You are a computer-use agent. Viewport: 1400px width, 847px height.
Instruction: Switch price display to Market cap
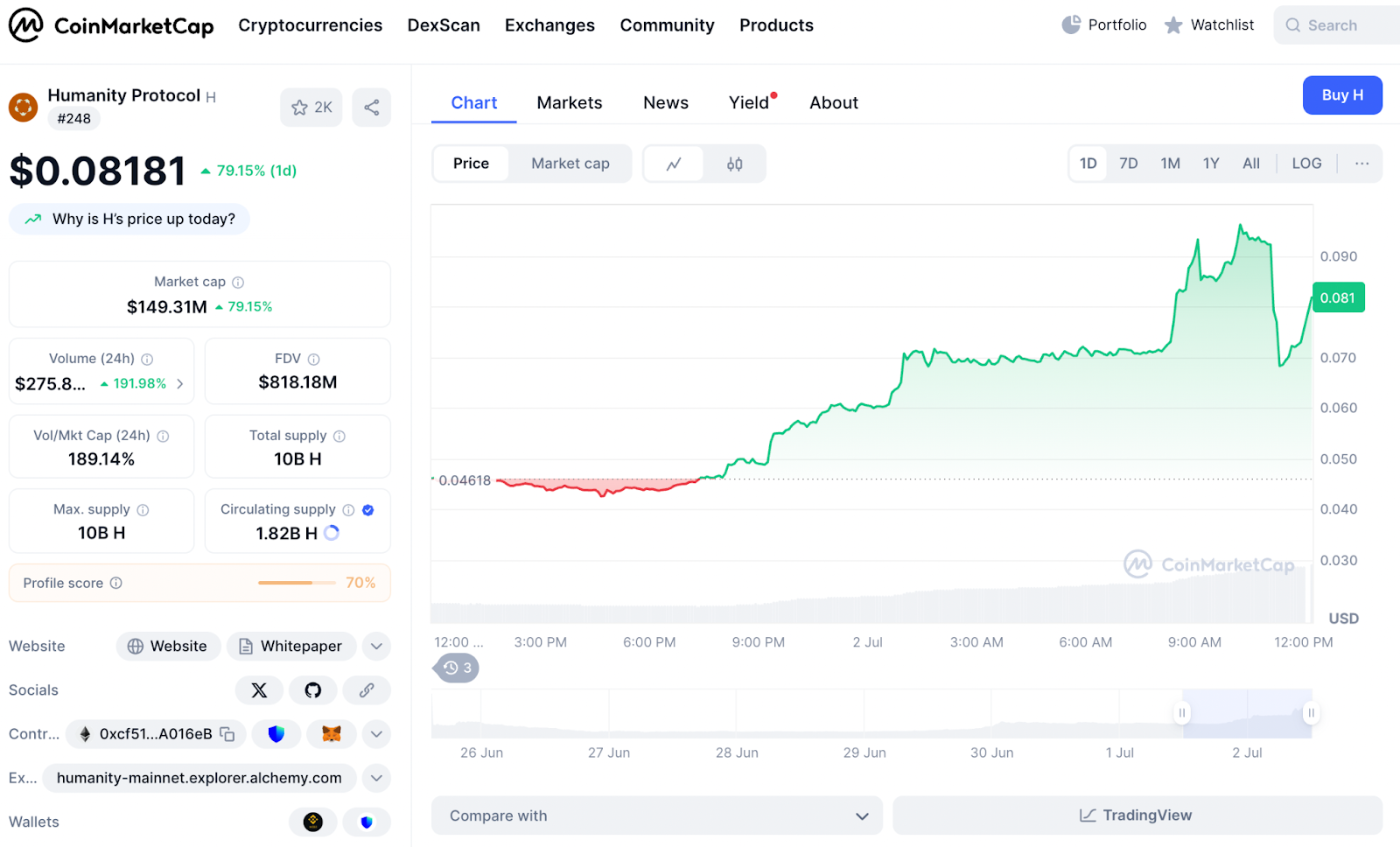tap(570, 164)
